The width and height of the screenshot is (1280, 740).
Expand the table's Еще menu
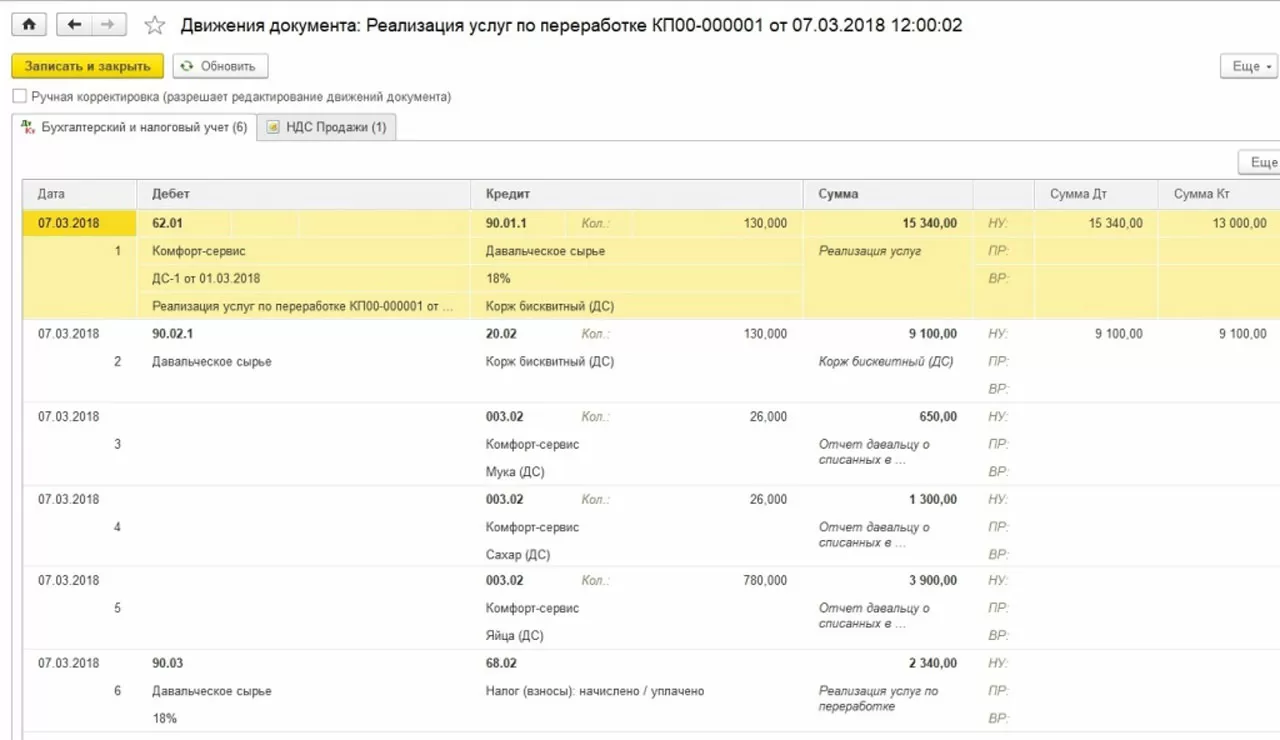coord(1262,162)
